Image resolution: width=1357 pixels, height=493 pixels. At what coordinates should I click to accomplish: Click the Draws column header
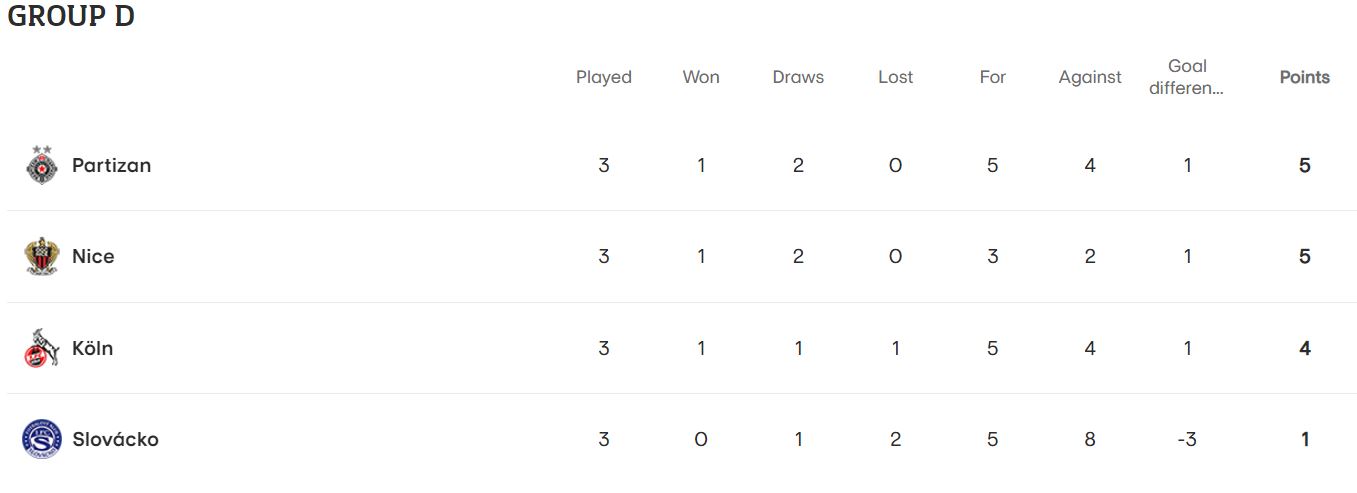coord(798,77)
